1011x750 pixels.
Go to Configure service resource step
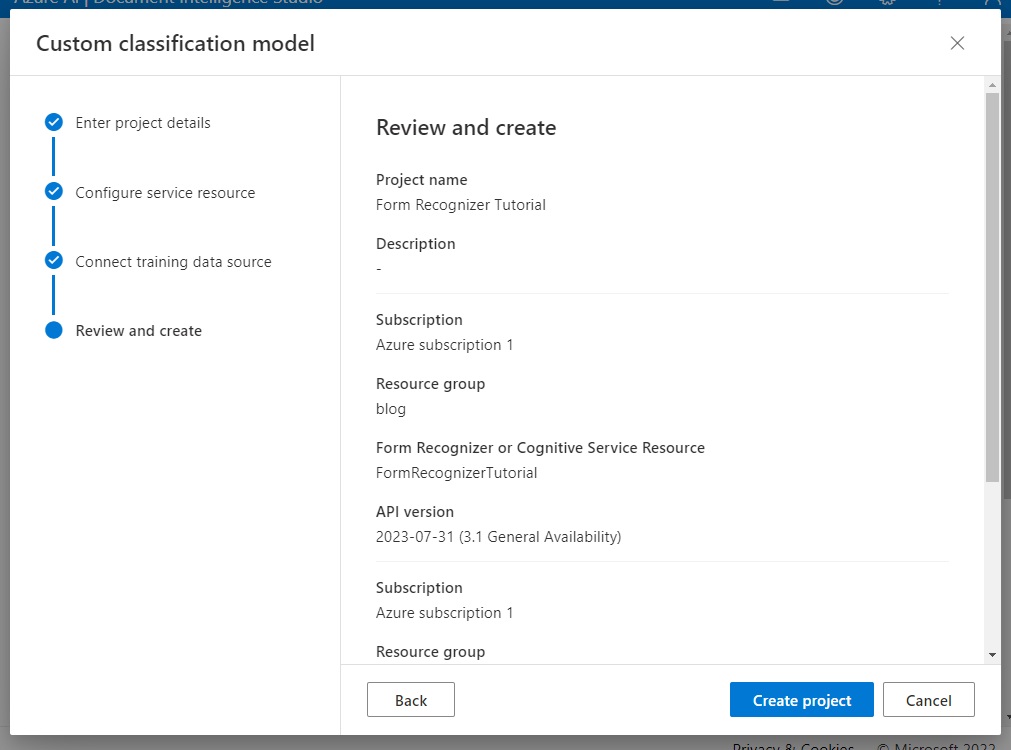tap(165, 192)
